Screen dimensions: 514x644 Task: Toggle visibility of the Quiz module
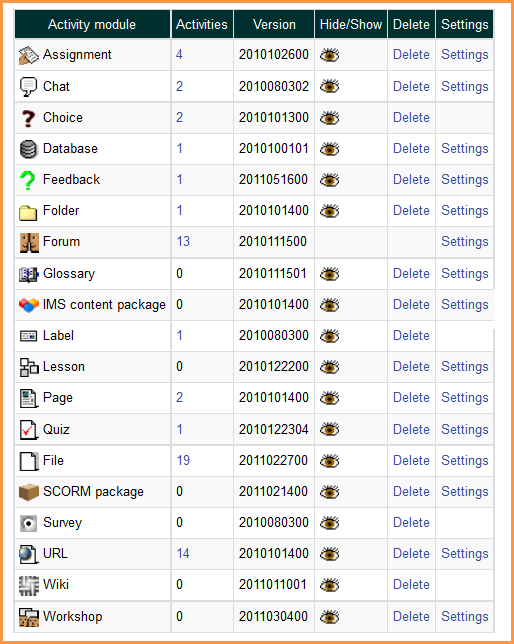click(330, 430)
